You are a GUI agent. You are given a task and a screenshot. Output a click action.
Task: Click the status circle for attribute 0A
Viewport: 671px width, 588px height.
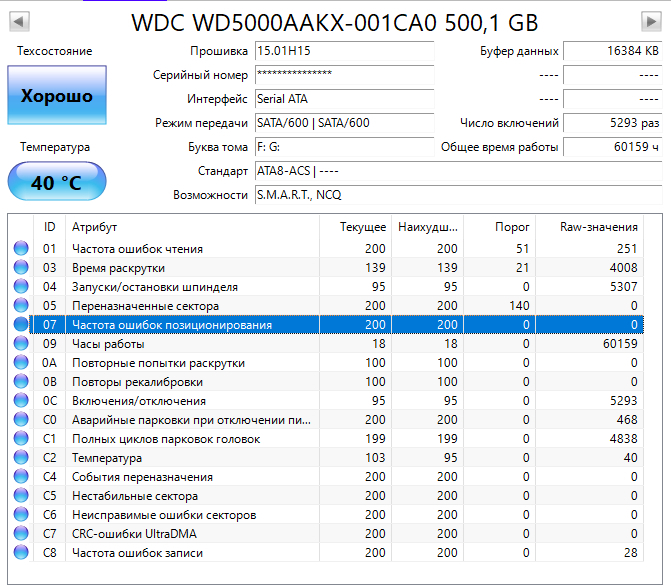pos(21,362)
